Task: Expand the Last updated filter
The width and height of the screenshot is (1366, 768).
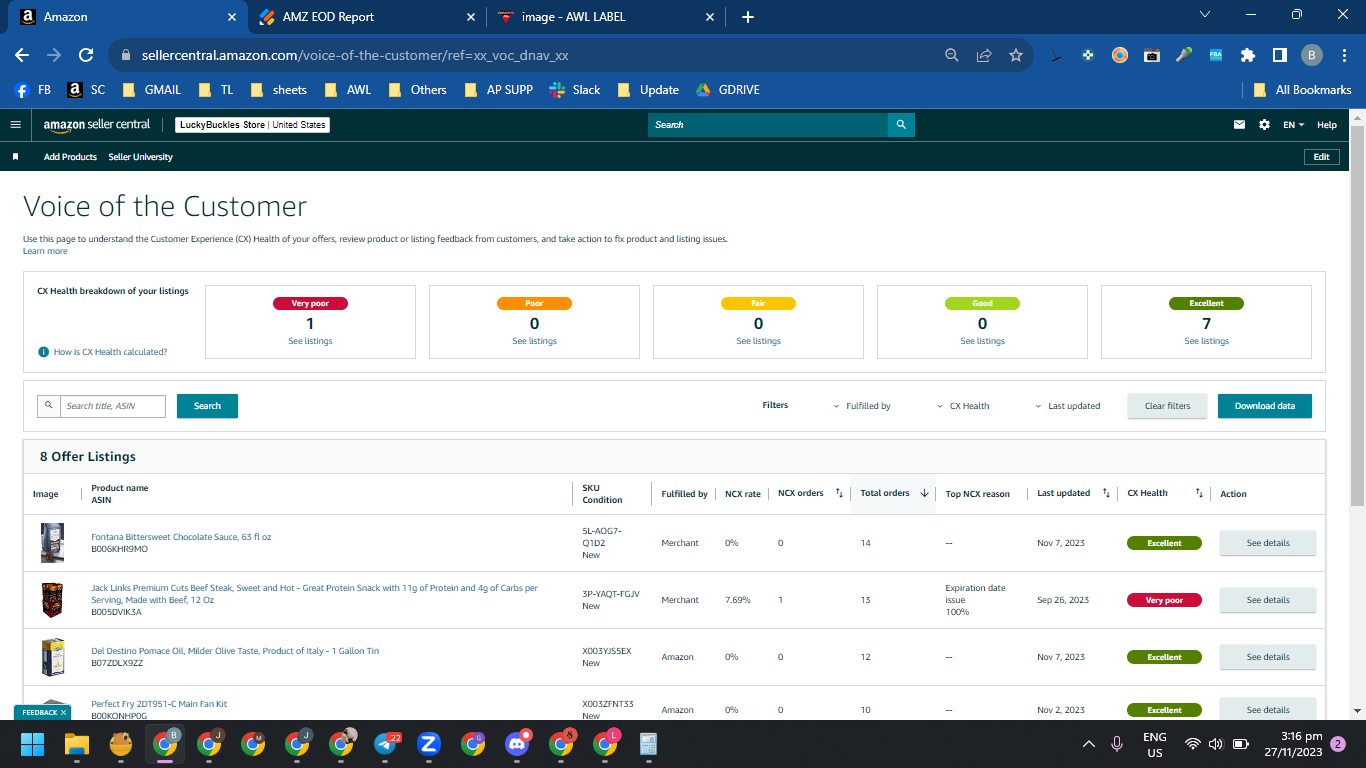Action: tap(1067, 406)
